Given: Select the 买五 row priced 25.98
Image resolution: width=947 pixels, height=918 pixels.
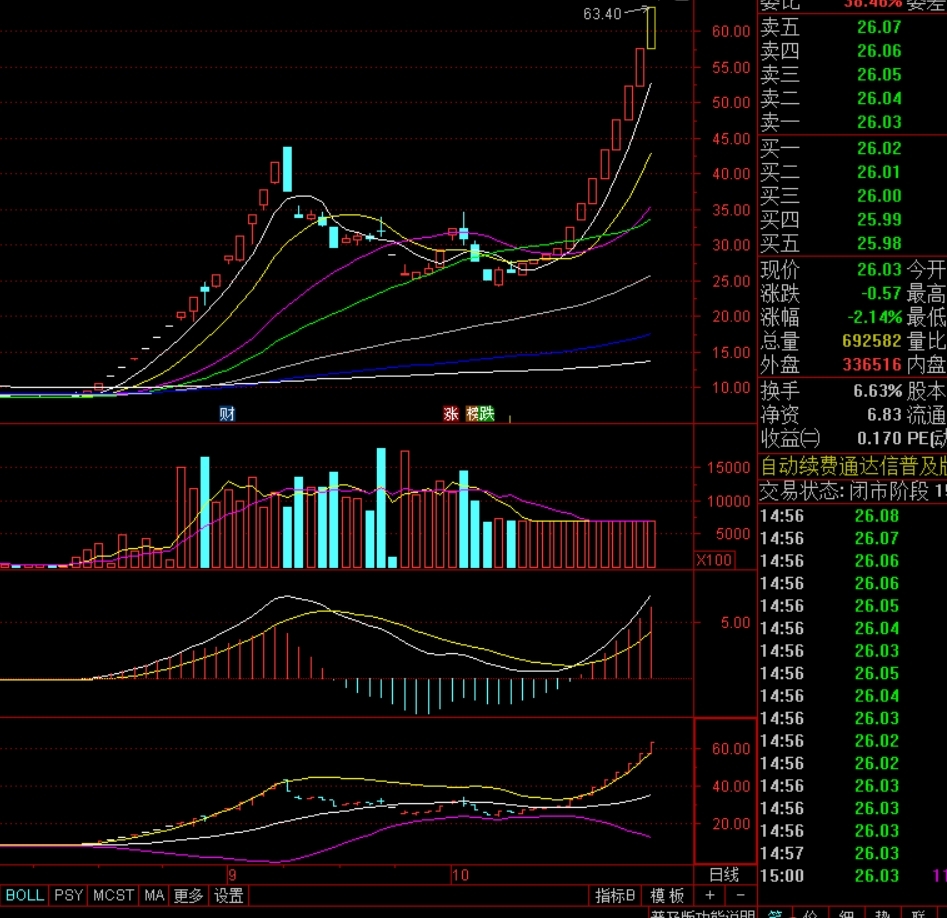Looking at the screenshot, I should pos(852,243).
